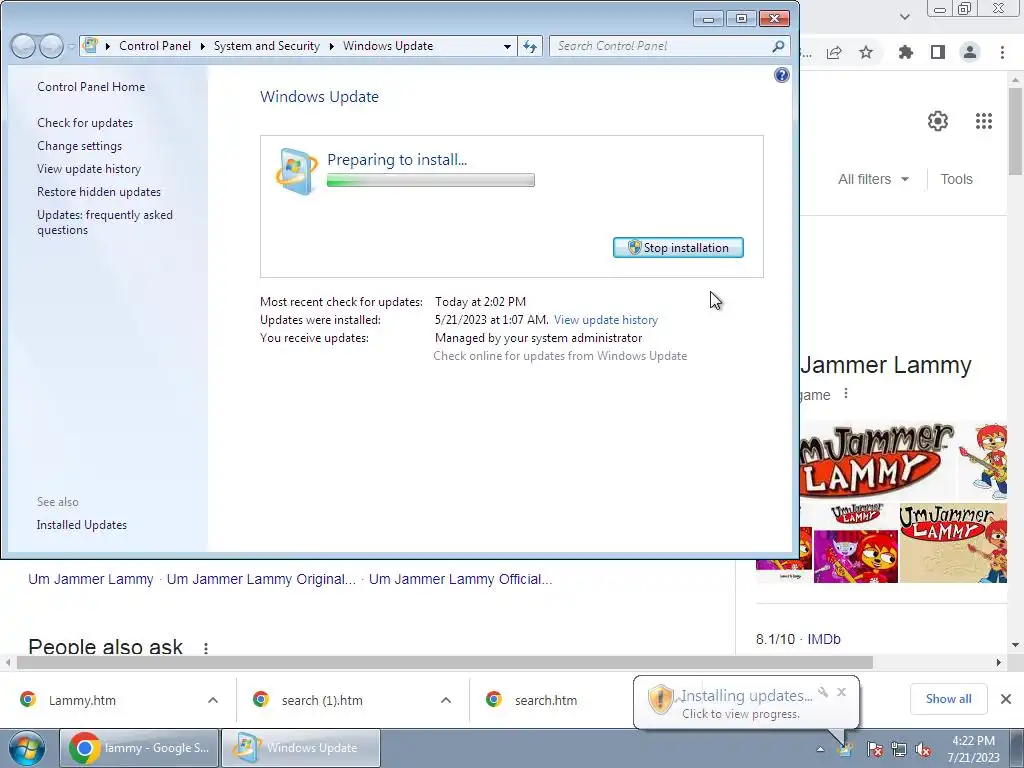Bookmark page with Chrome star icon
The width and height of the screenshot is (1024, 768).
click(866, 52)
